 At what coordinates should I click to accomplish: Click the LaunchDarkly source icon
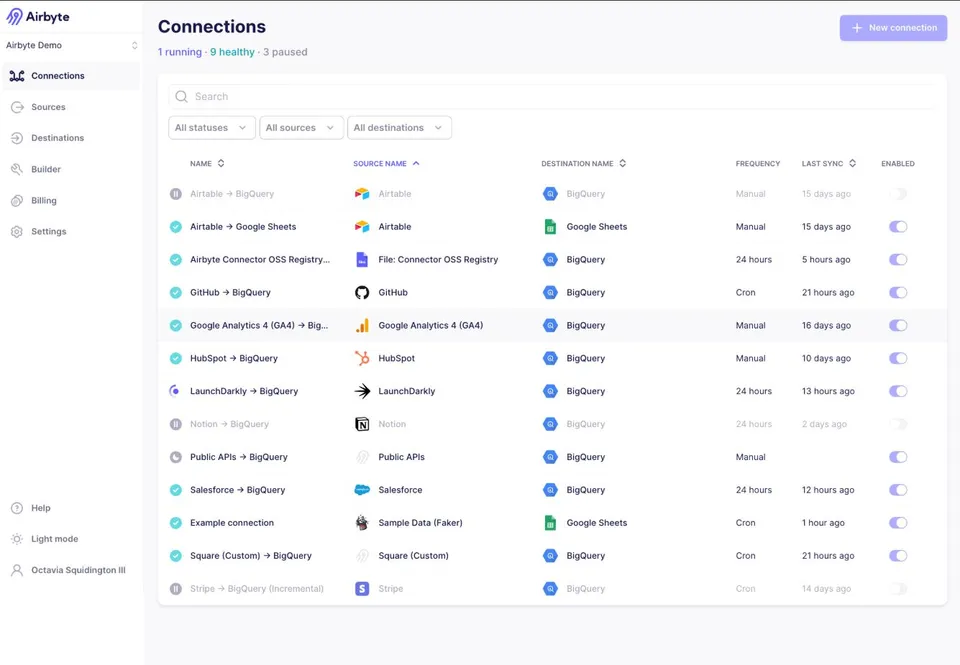click(x=362, y=391)
